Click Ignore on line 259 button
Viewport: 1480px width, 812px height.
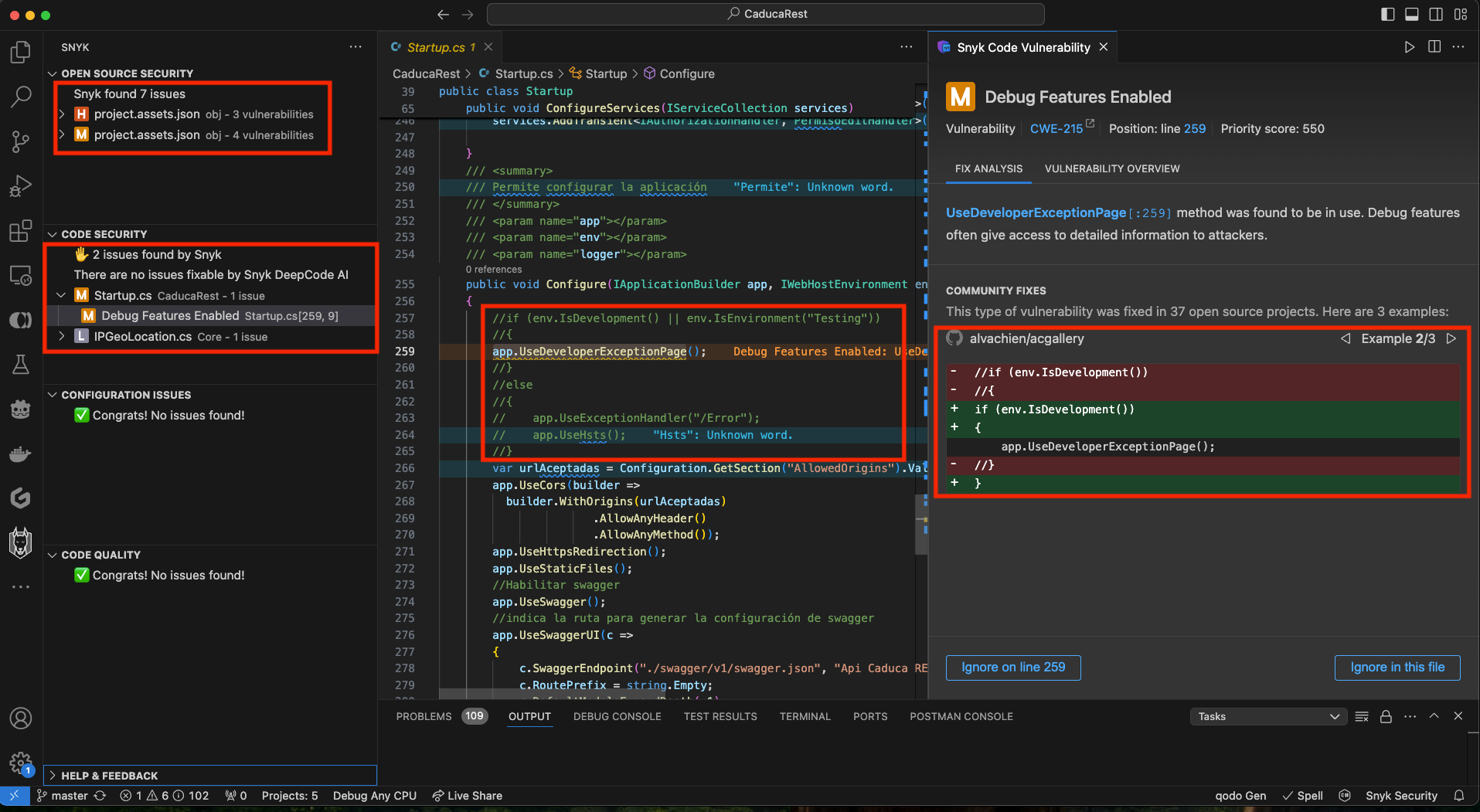coord(1013,668)
